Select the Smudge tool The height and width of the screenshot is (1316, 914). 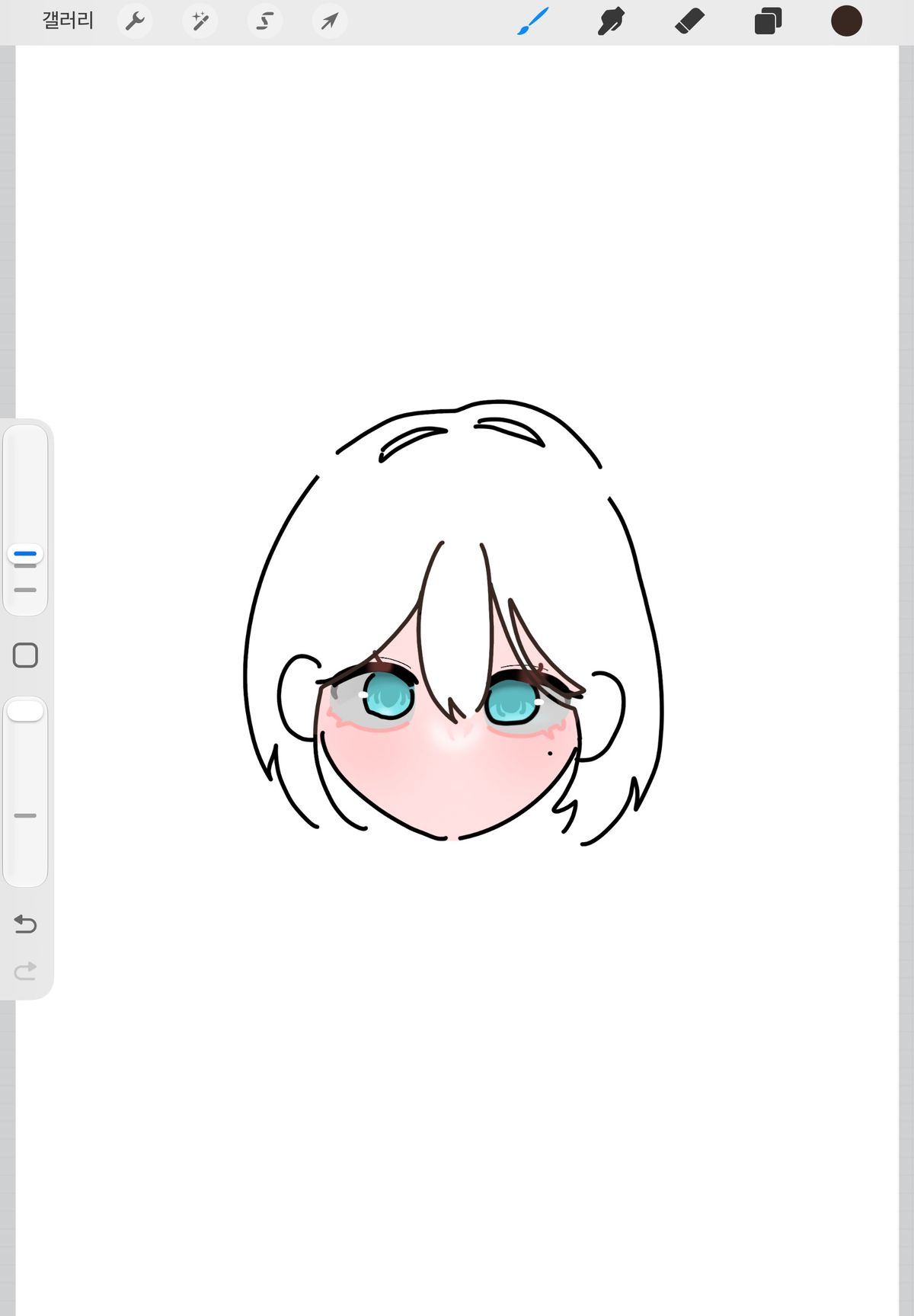[611, 21]
